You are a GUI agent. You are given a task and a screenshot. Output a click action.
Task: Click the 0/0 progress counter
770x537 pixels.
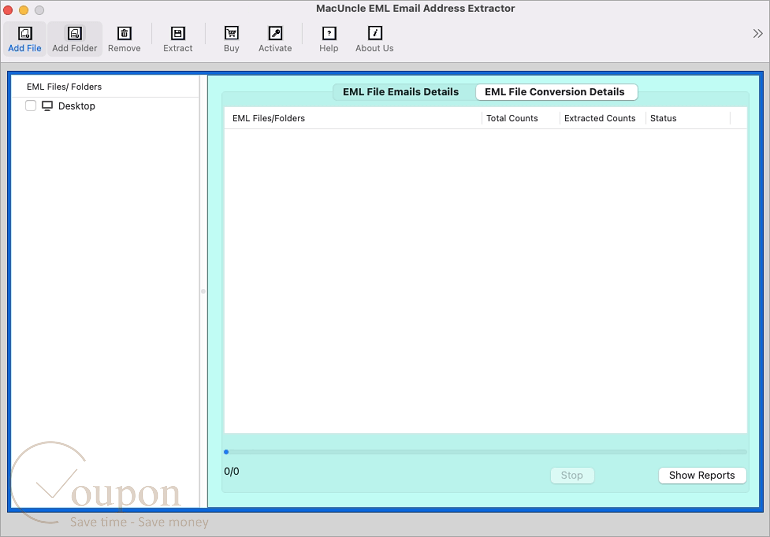point(231,471)
